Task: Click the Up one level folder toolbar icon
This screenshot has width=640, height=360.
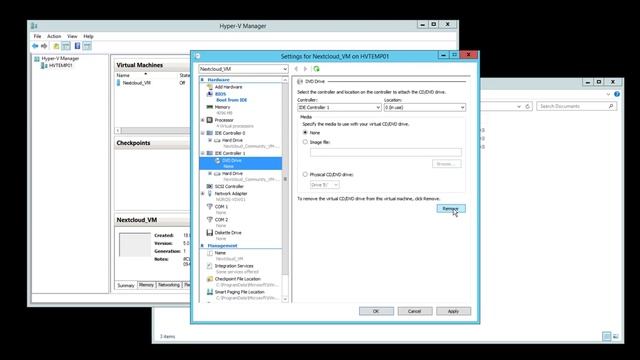Action: point(56,46)
